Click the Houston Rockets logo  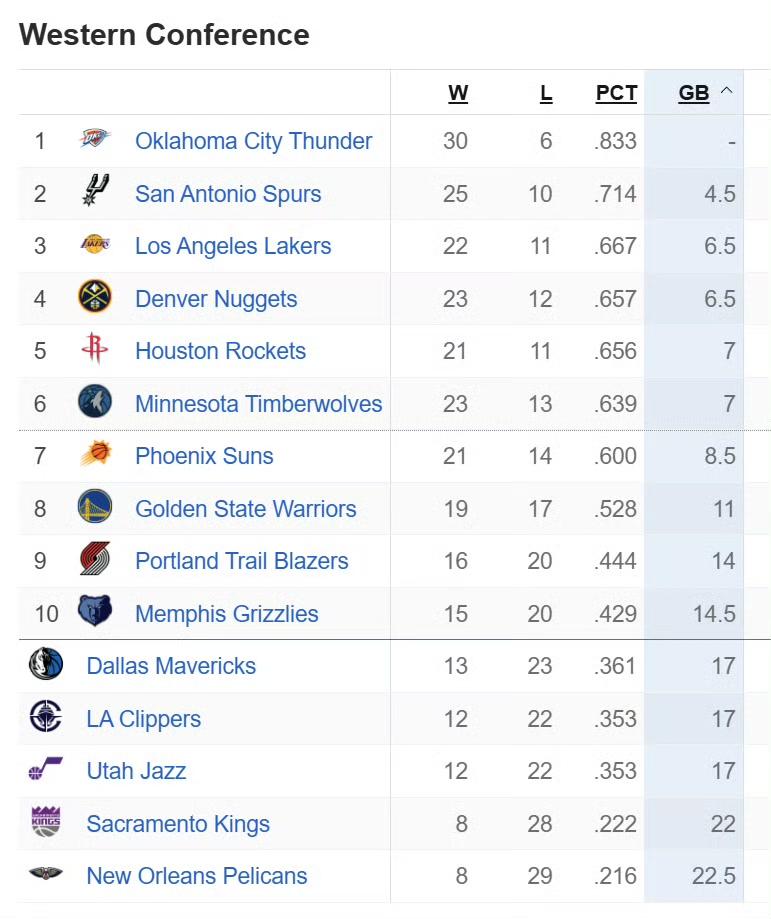(95, 350)
